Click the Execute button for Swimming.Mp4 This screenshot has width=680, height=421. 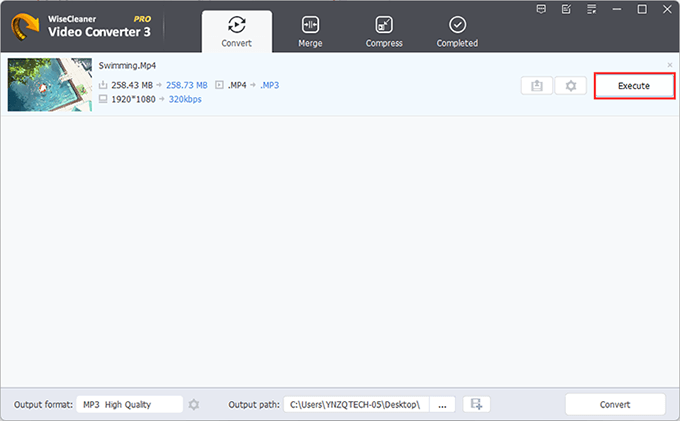[x=634, y=86]
